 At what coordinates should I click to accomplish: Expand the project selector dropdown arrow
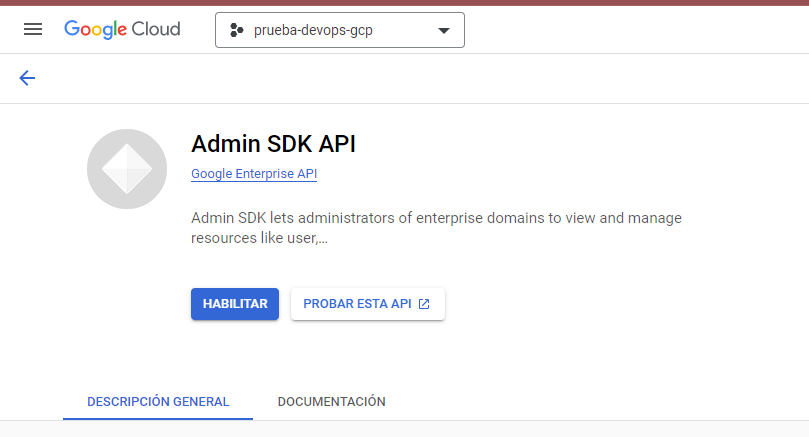444,30
